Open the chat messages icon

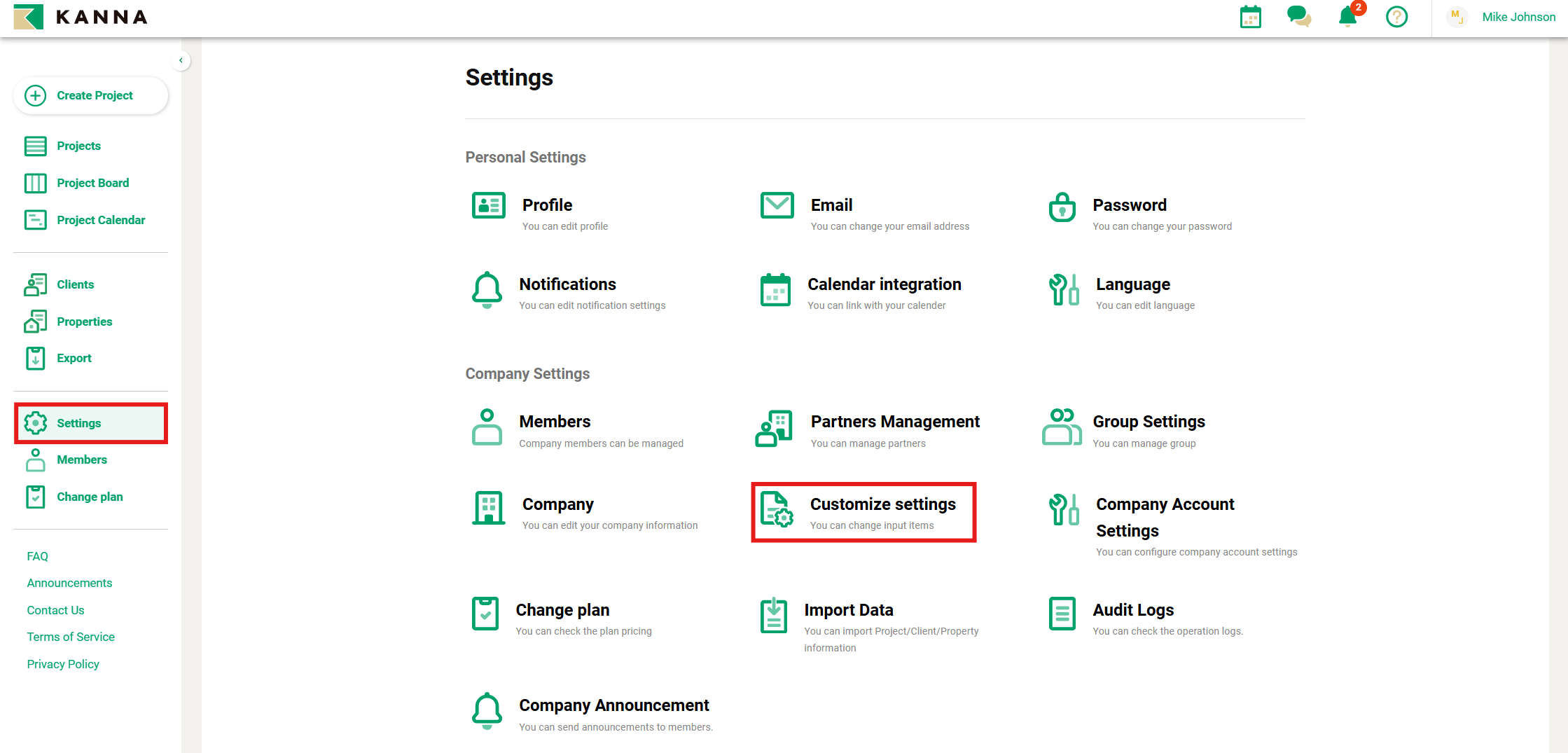pyautogui.click(x=1300, y=17)
